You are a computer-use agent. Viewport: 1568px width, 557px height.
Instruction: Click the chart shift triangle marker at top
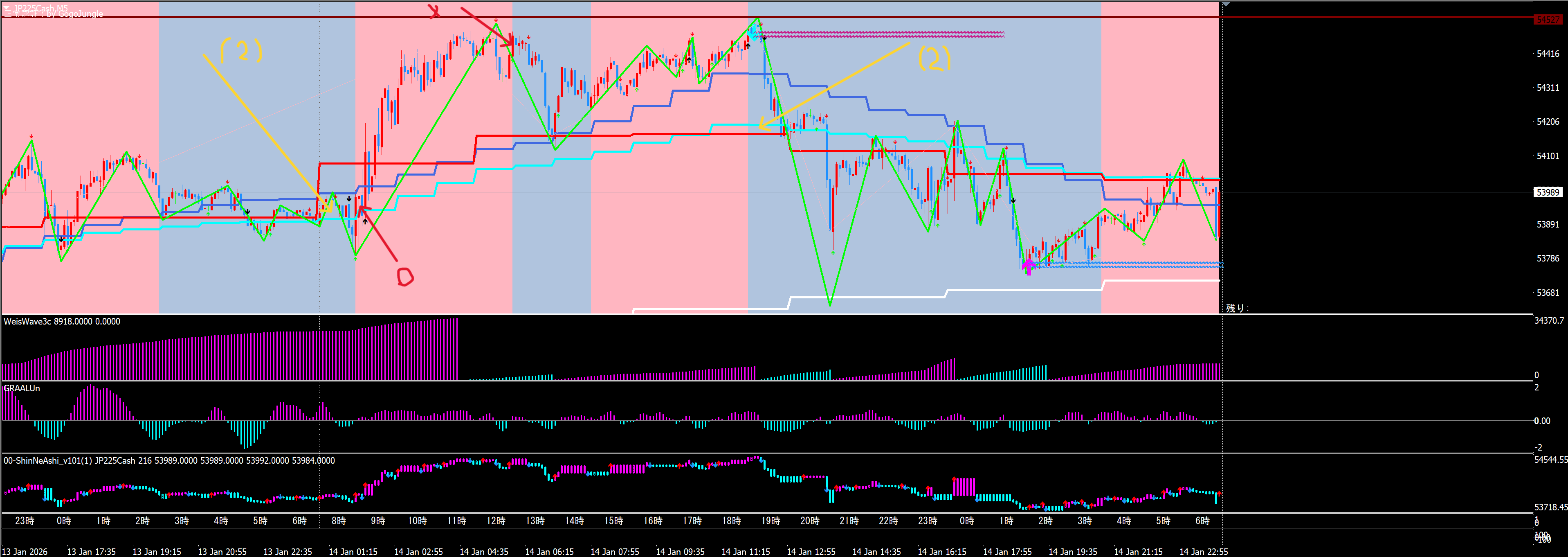(1226, 4)
